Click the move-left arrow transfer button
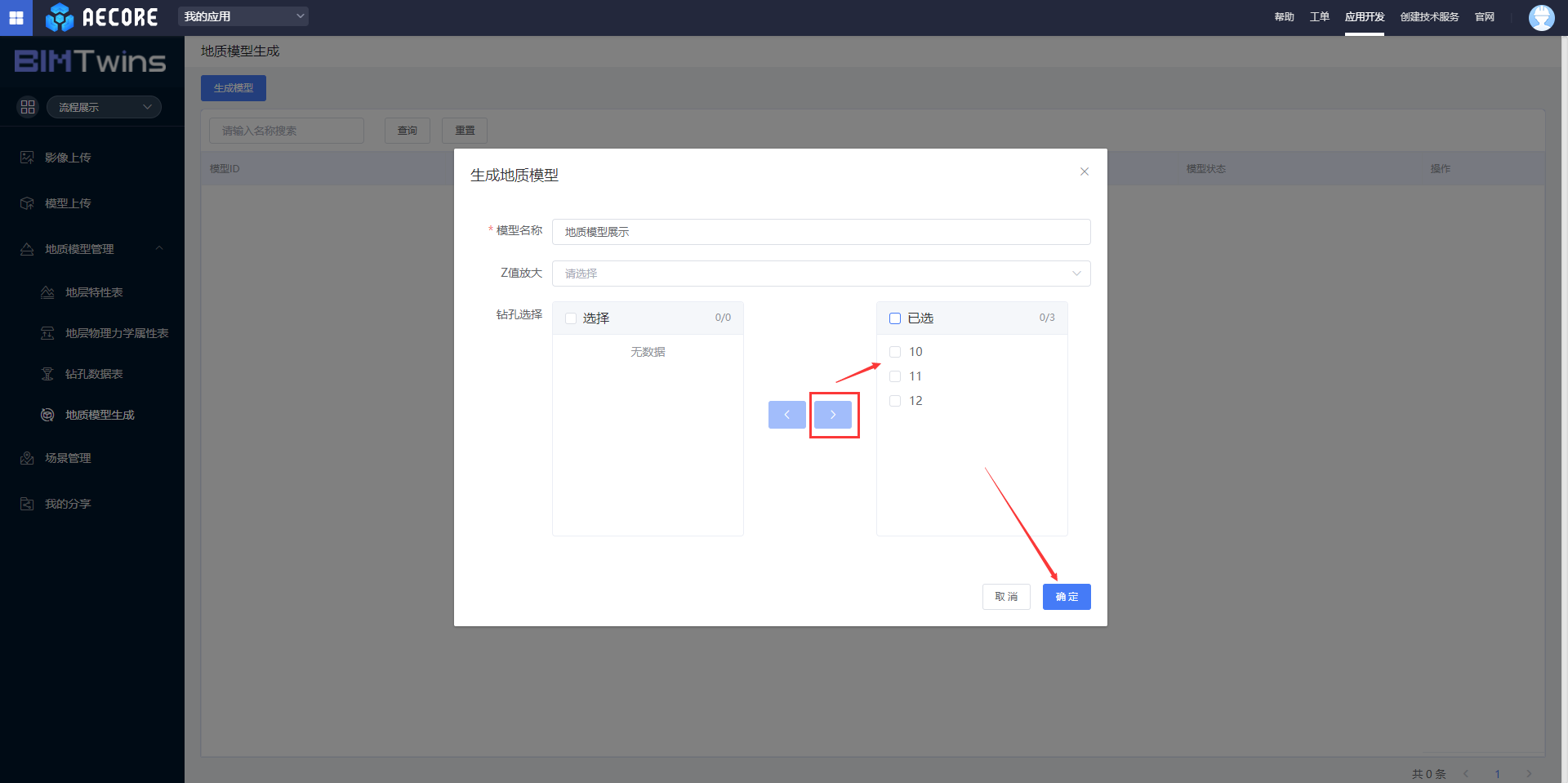This screenshot has width=1568, height=783. point(786,415)
